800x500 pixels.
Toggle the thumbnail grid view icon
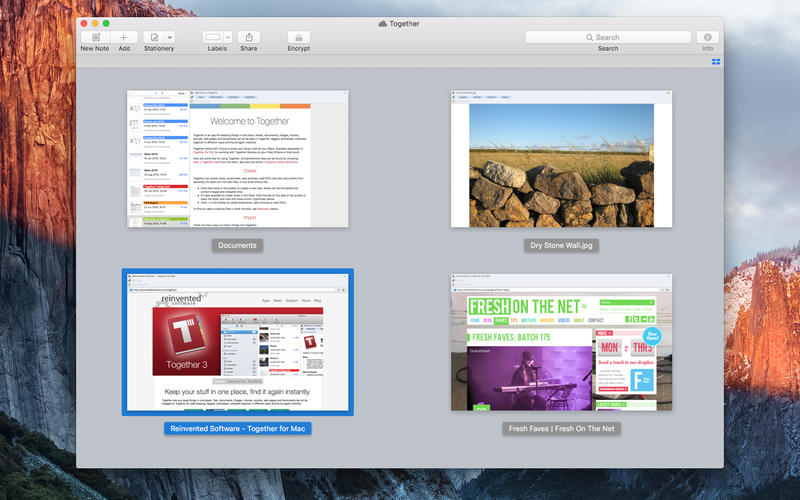pyautogui.click(x=716, y=62)
